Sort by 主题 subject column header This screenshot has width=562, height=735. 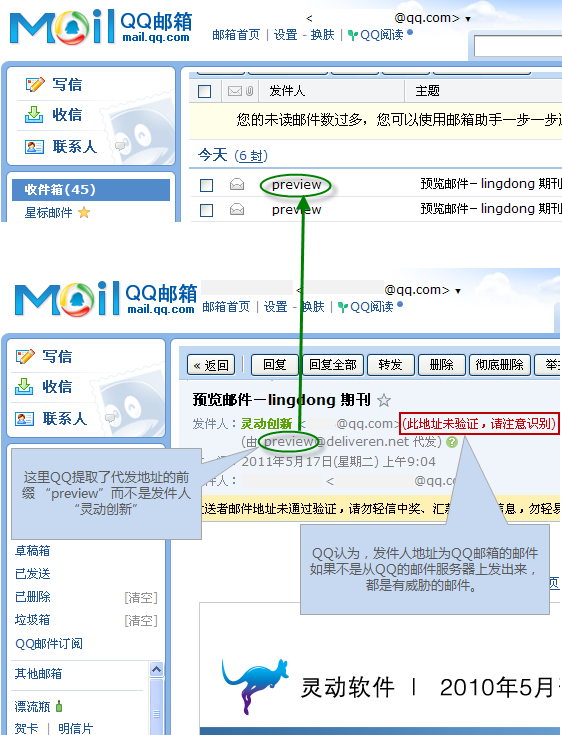coord(427,91)
